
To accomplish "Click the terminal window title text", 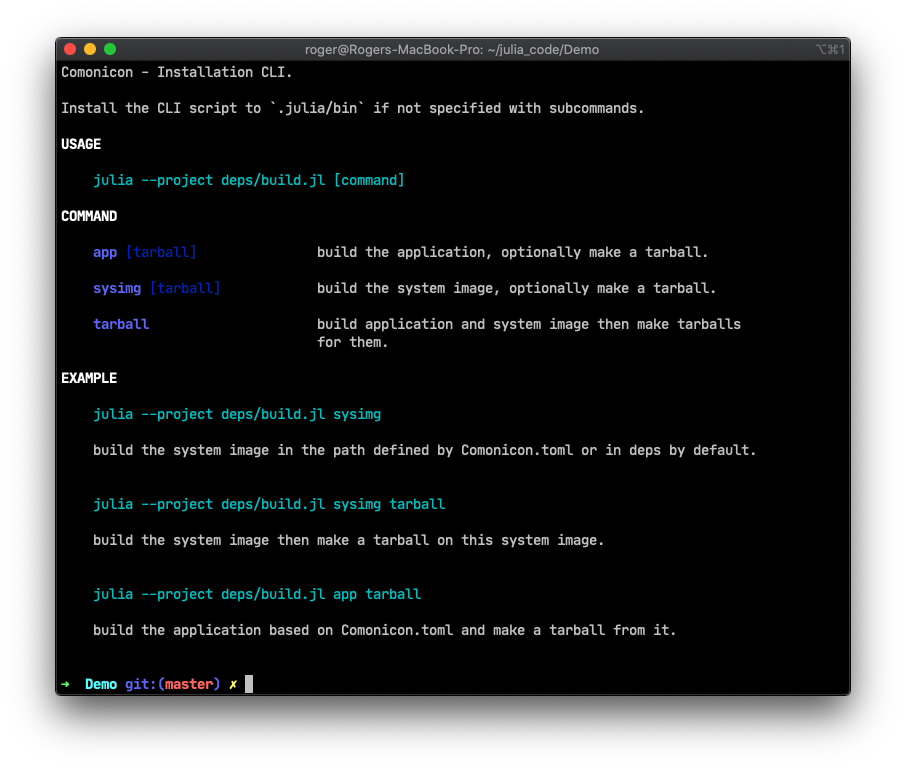I will click(x=452, y=50).
